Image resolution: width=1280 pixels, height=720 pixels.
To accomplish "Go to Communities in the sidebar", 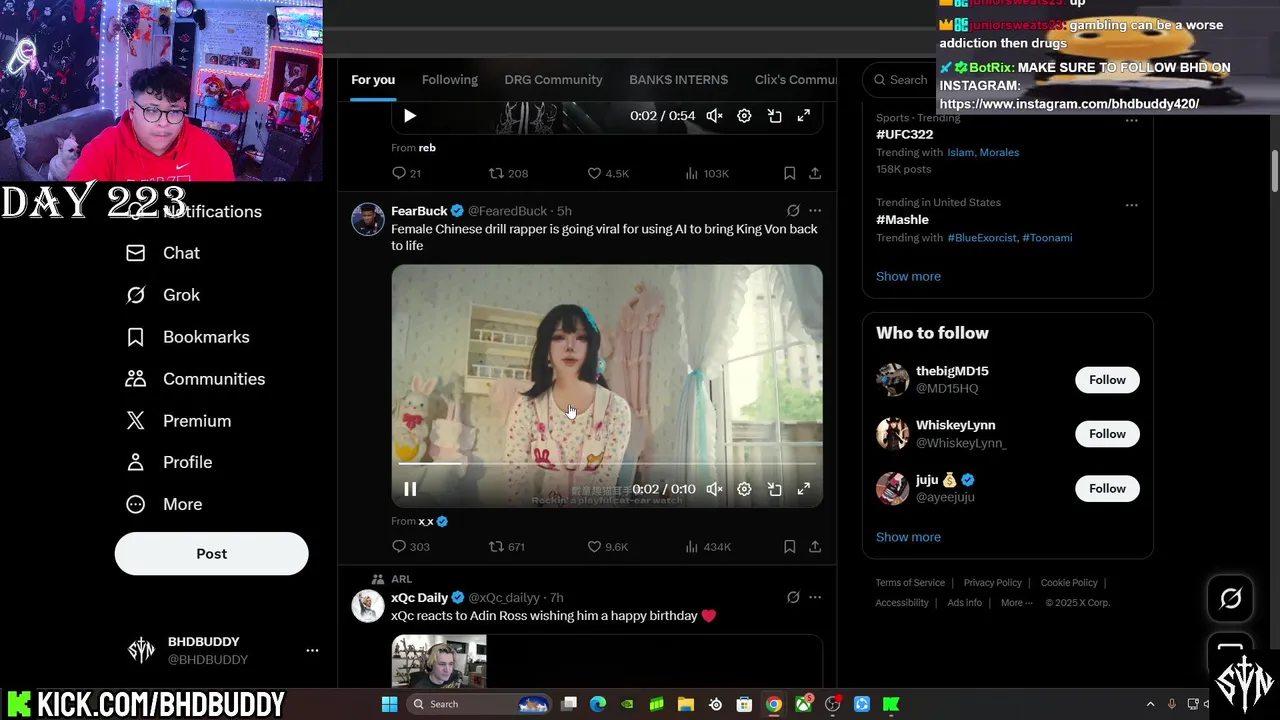I will coord(195,379).
